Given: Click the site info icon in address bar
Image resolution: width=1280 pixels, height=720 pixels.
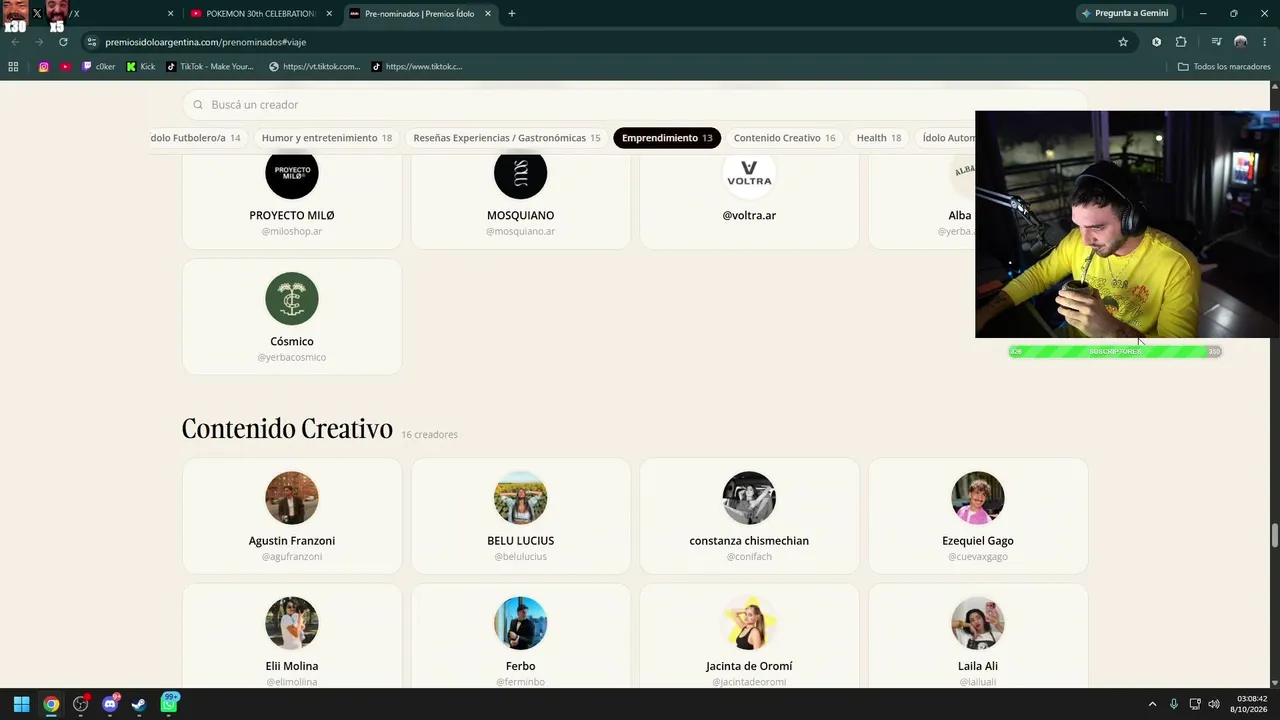Looking at the screenshot, I should [x=91, y=42].
